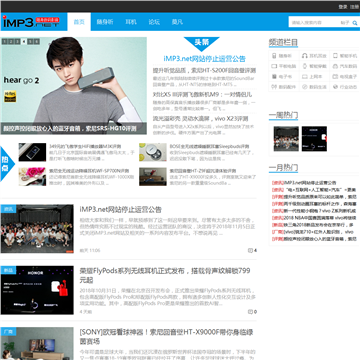This screenshot has width=360, height=360.
Task: Open 349元 M3K review title in 拍点
Action: [85, 146]
